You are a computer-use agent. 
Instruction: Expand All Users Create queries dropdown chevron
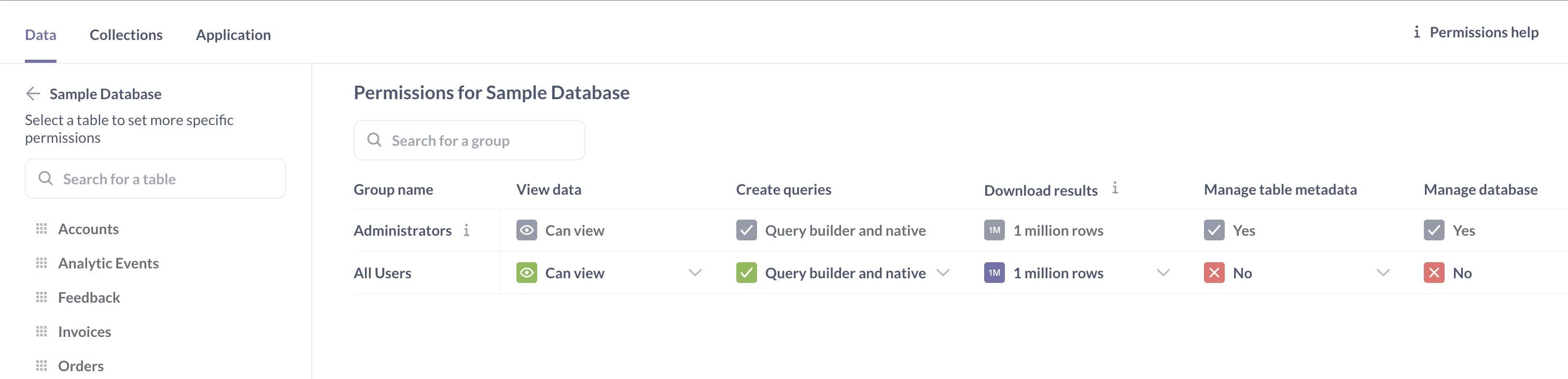pyautogui.click(x=943, y=273)
